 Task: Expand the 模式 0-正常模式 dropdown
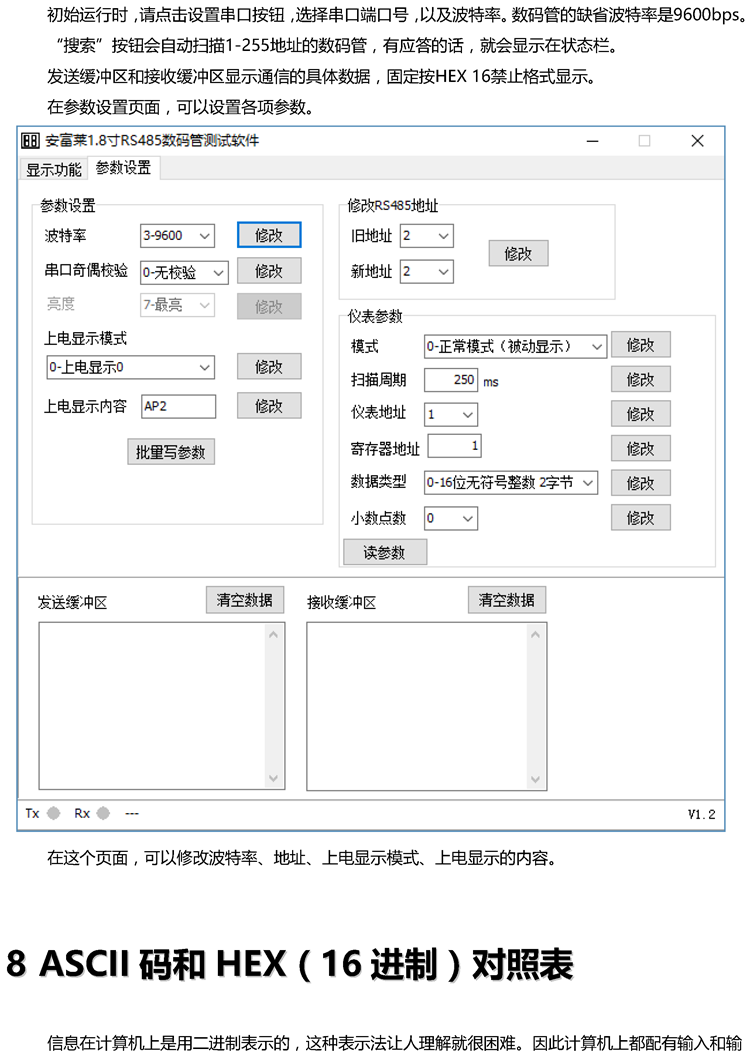pyautogui.click(x=515, y=346)
